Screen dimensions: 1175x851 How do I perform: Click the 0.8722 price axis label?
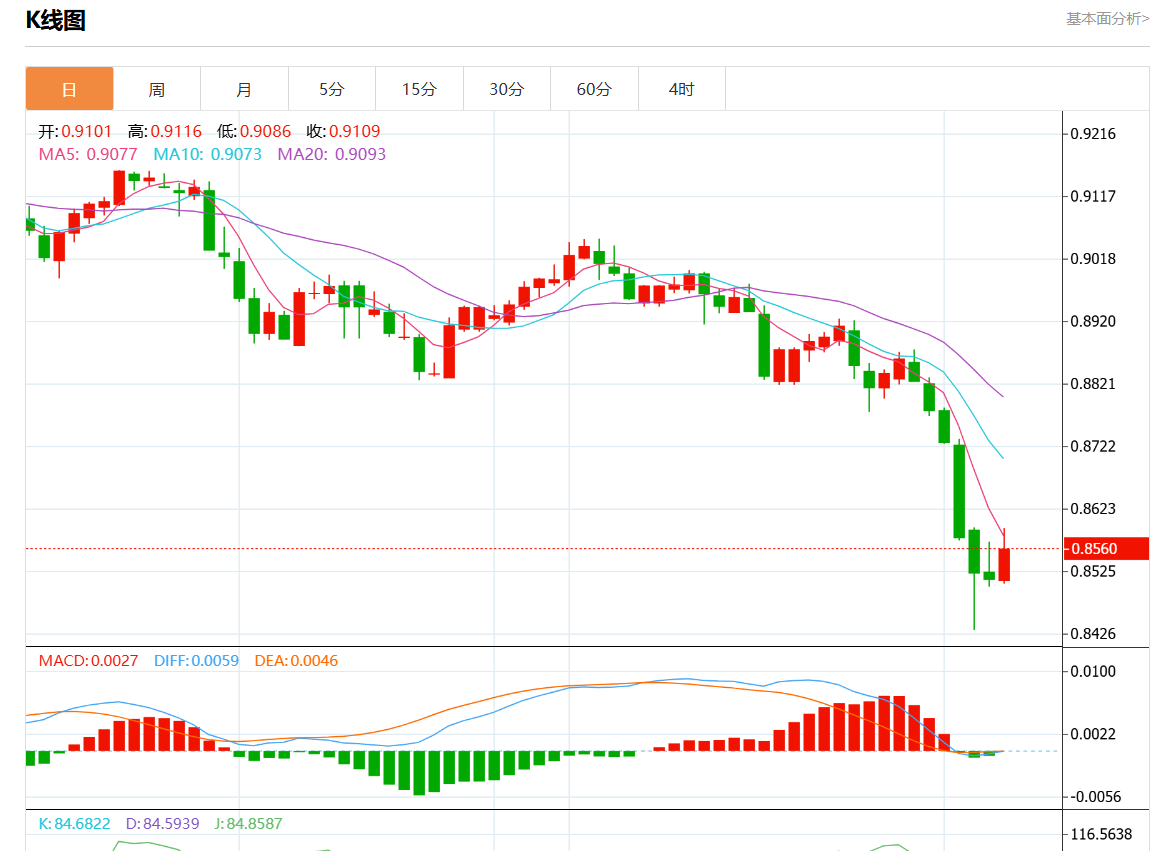pos(1093,446)
